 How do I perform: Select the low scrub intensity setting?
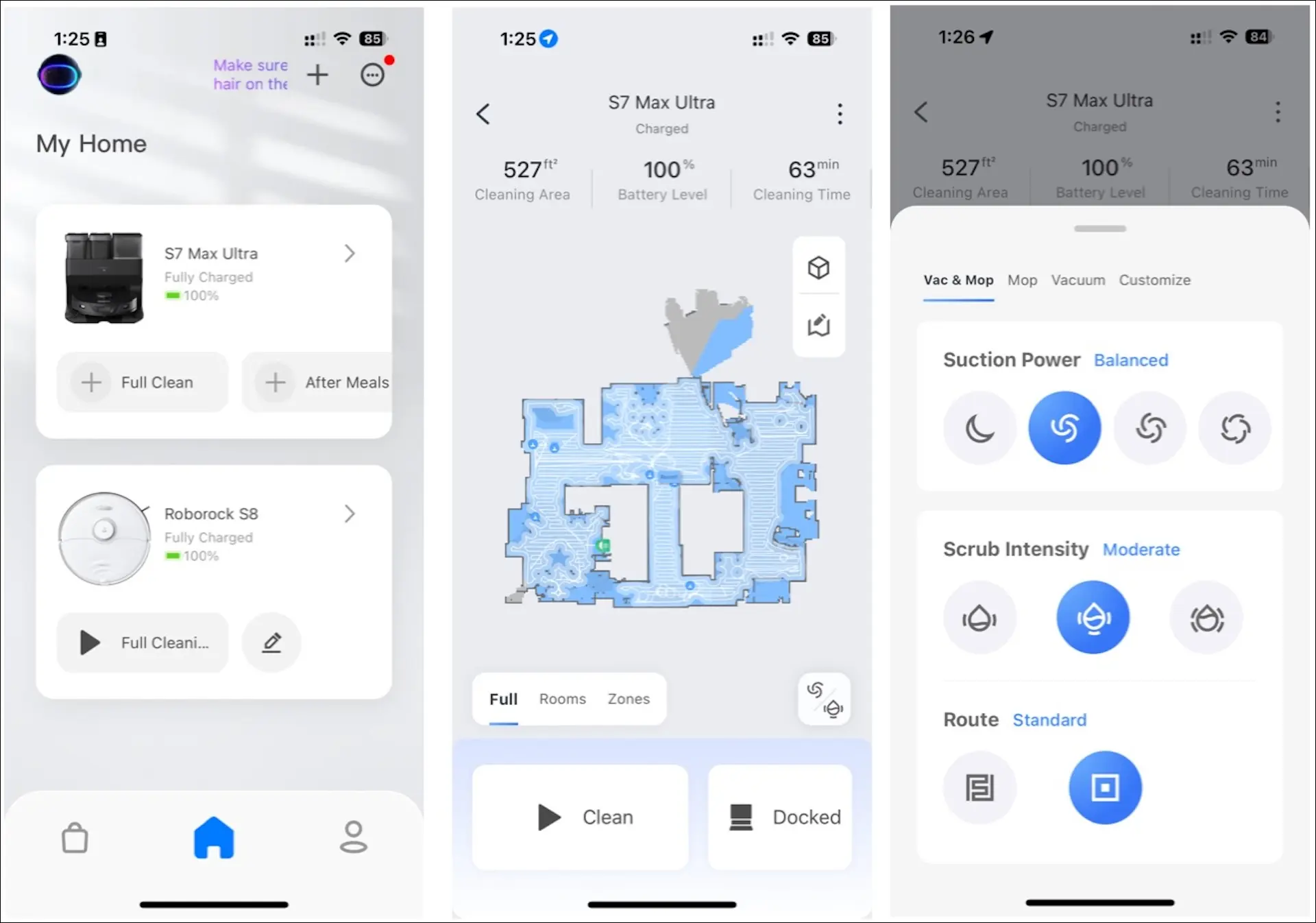[x=979, y=618]
